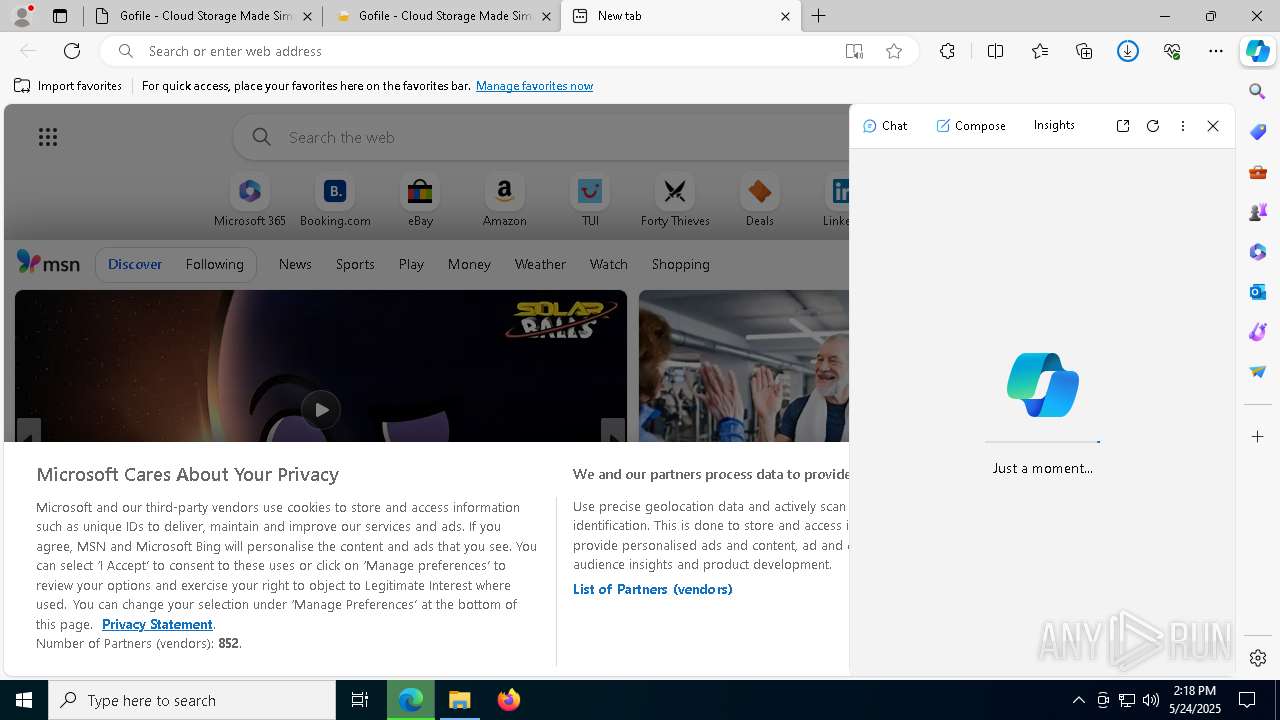Open Windows Start menu
Image resolution: width=1280 pixels, height=720 pixels.
click(x=24, y=700)
